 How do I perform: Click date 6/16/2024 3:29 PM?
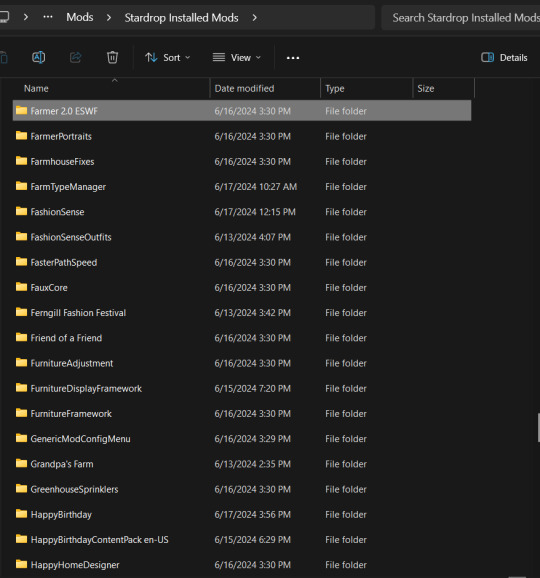coord(252,439)
